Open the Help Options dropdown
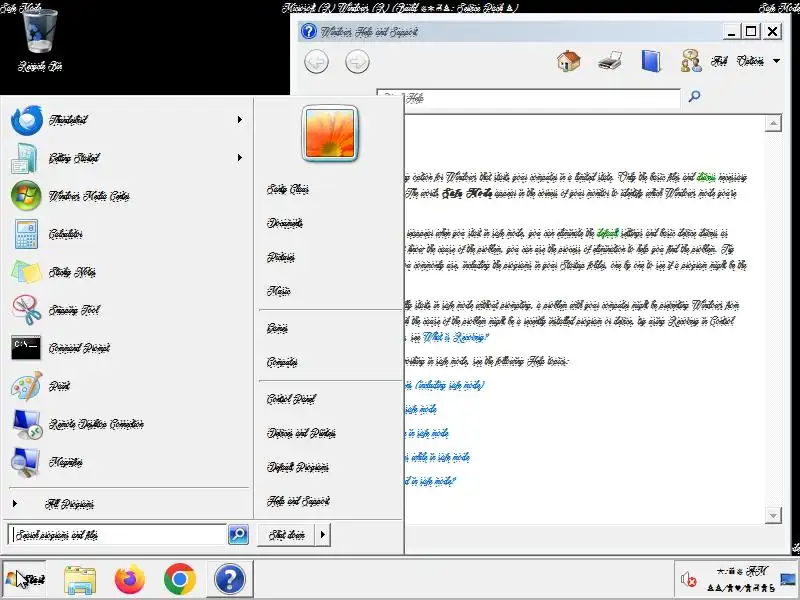Image resolution: width=800 pixels, height=600 pixels. [x=758, y=61]
